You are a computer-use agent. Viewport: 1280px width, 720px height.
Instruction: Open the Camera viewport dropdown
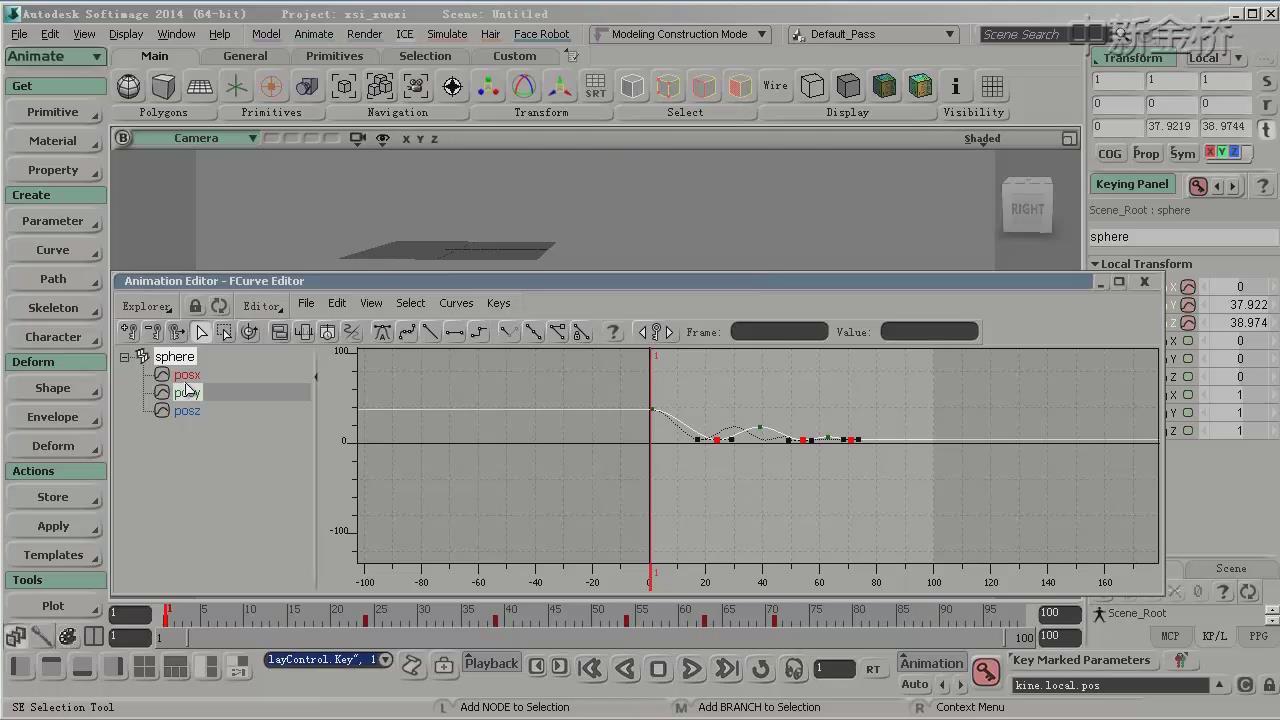coord(196,138)
